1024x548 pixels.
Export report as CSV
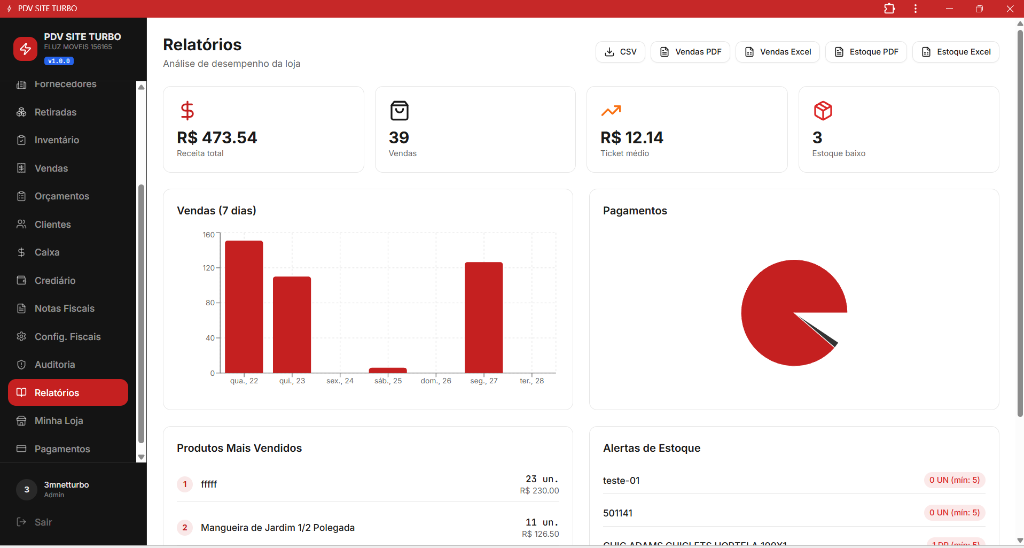point(620,52)
